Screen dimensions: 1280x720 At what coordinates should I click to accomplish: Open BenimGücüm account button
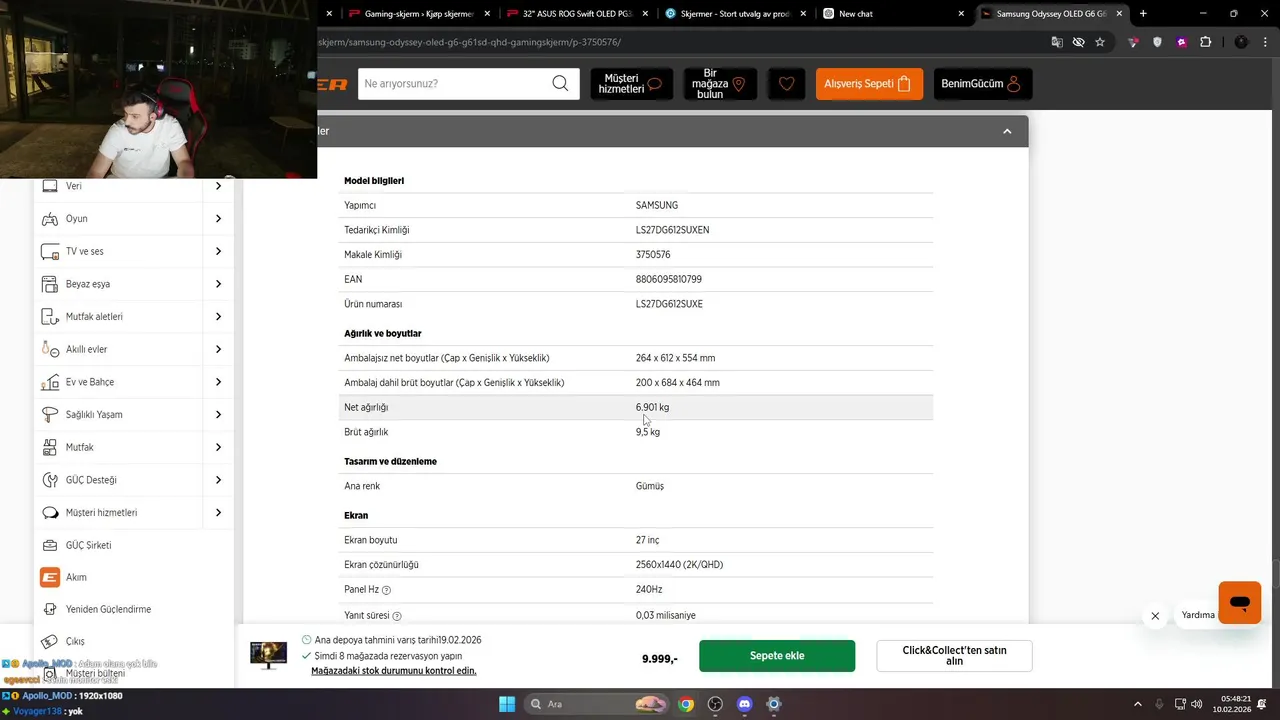(x=983, y=84)
